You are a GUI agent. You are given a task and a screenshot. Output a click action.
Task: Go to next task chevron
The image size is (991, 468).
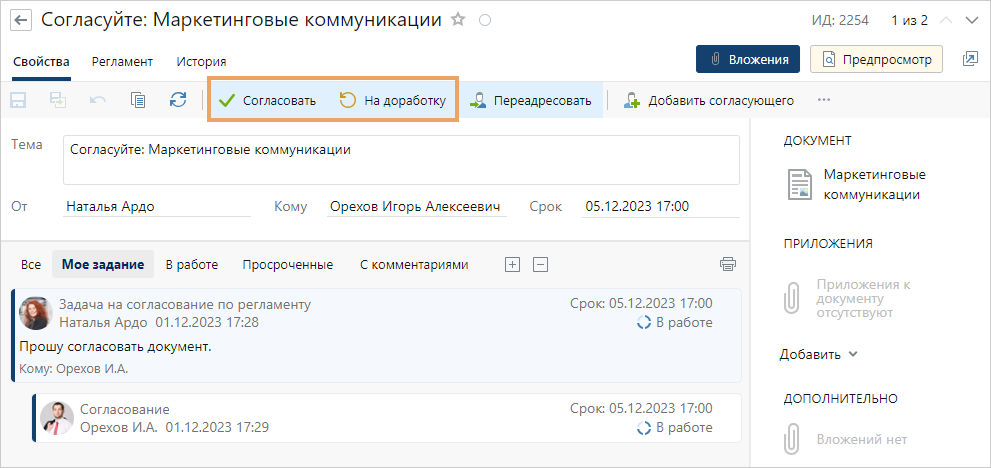(x=970, y=20)
